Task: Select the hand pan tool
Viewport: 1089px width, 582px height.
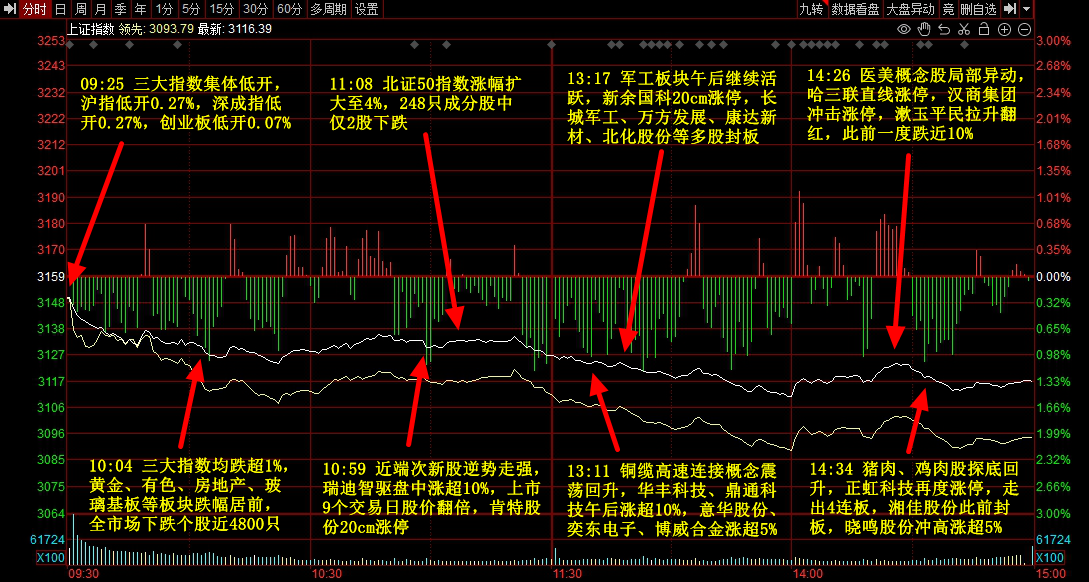Action: coord(924,29)
